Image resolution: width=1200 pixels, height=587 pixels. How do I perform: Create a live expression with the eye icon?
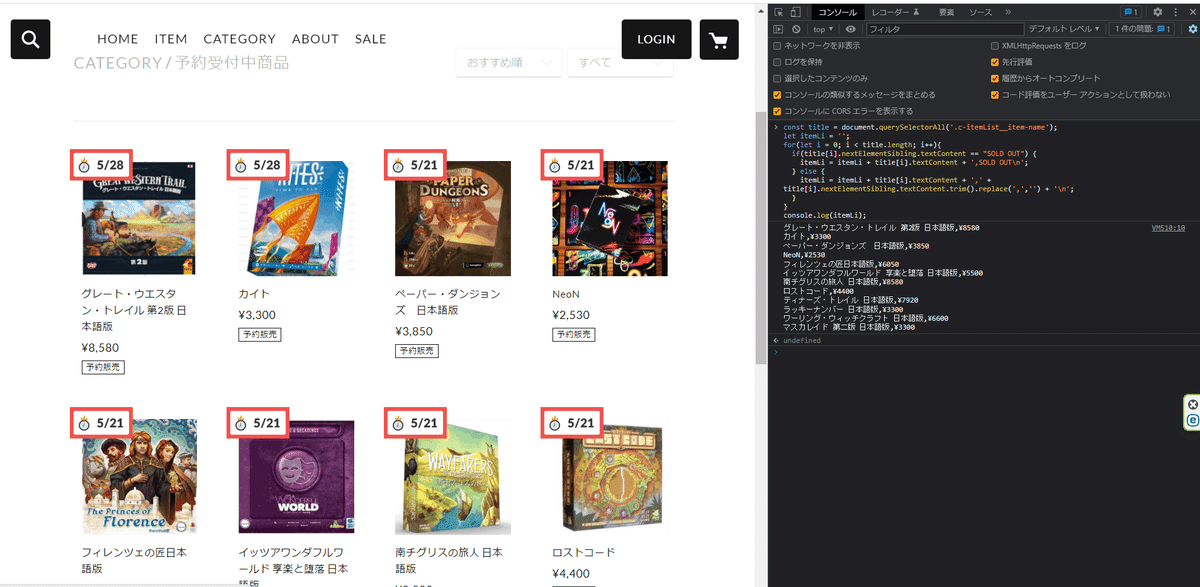[x=851, y=29]
